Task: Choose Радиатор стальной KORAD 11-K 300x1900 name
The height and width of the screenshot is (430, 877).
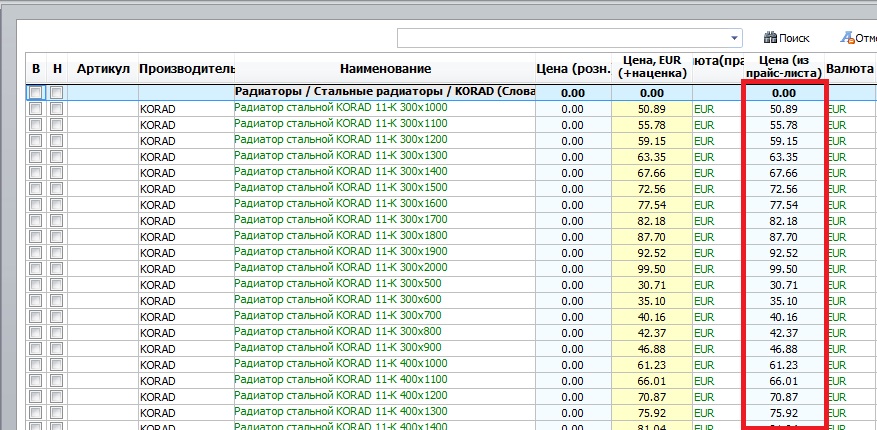Action: pyautogui.click(x=341, y=251)
